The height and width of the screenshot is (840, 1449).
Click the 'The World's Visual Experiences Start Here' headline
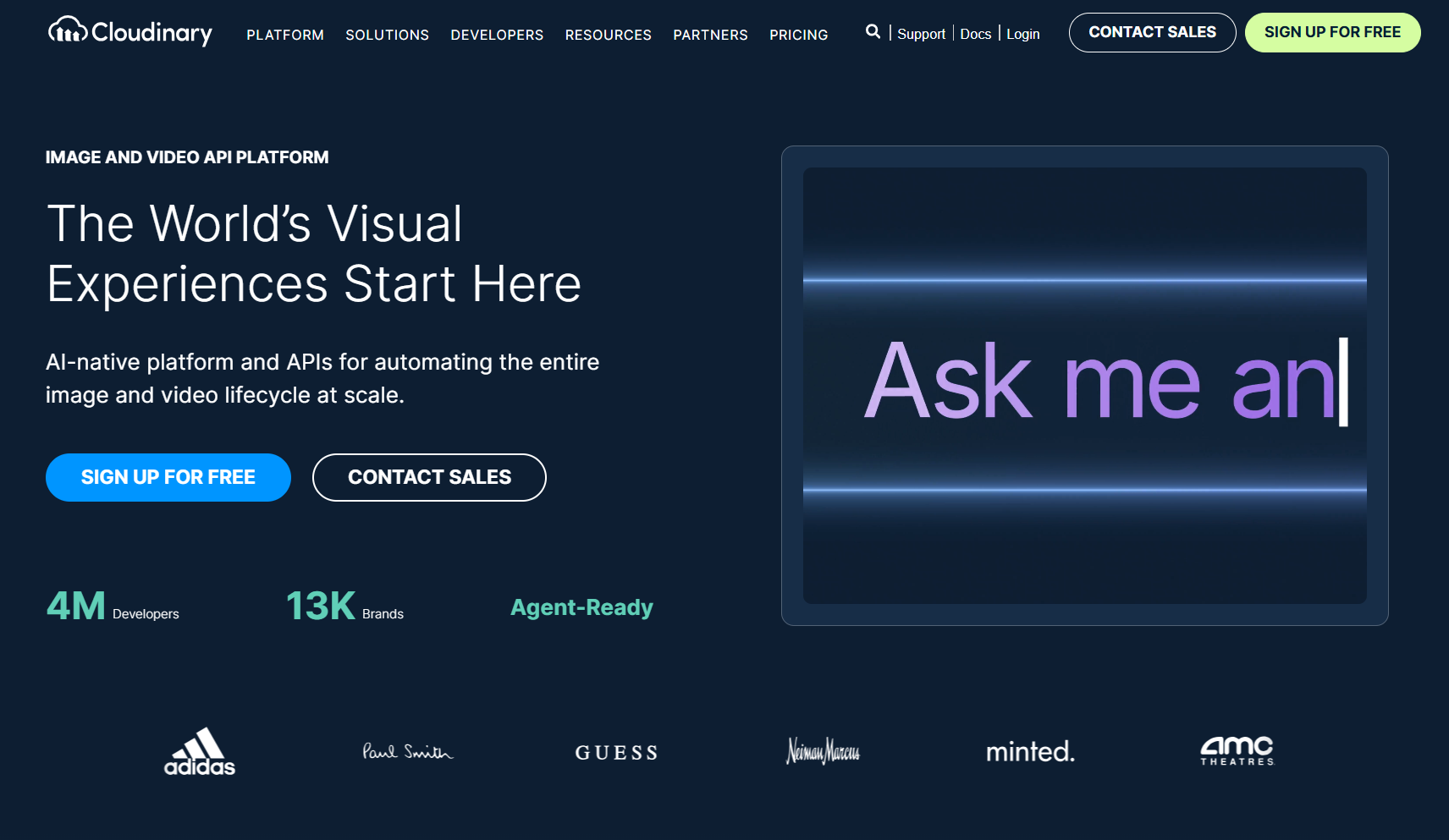314,253
